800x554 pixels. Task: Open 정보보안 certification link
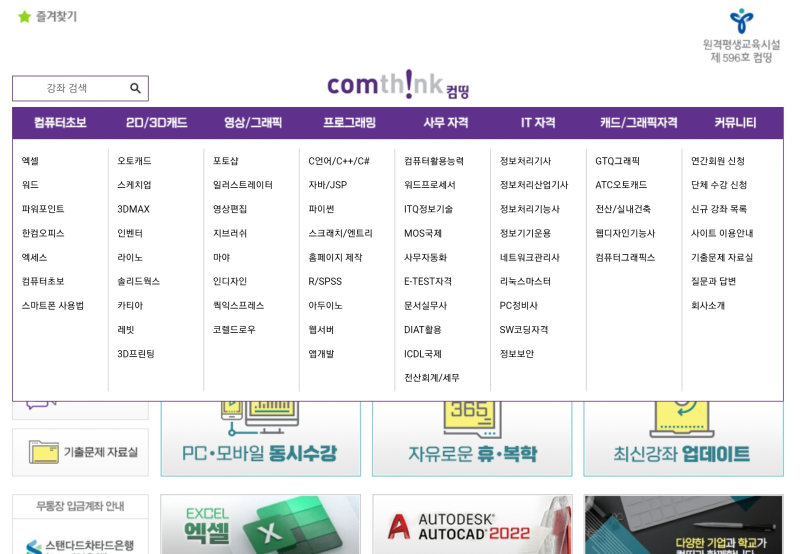click(516, 354)
